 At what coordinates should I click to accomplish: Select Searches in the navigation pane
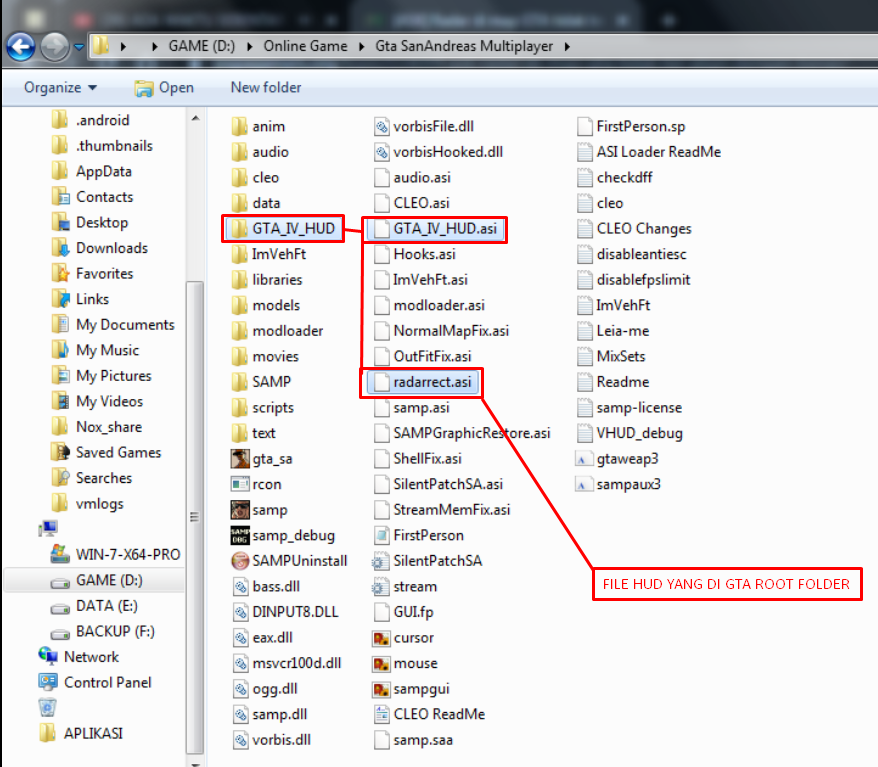[x=92, y=478]
